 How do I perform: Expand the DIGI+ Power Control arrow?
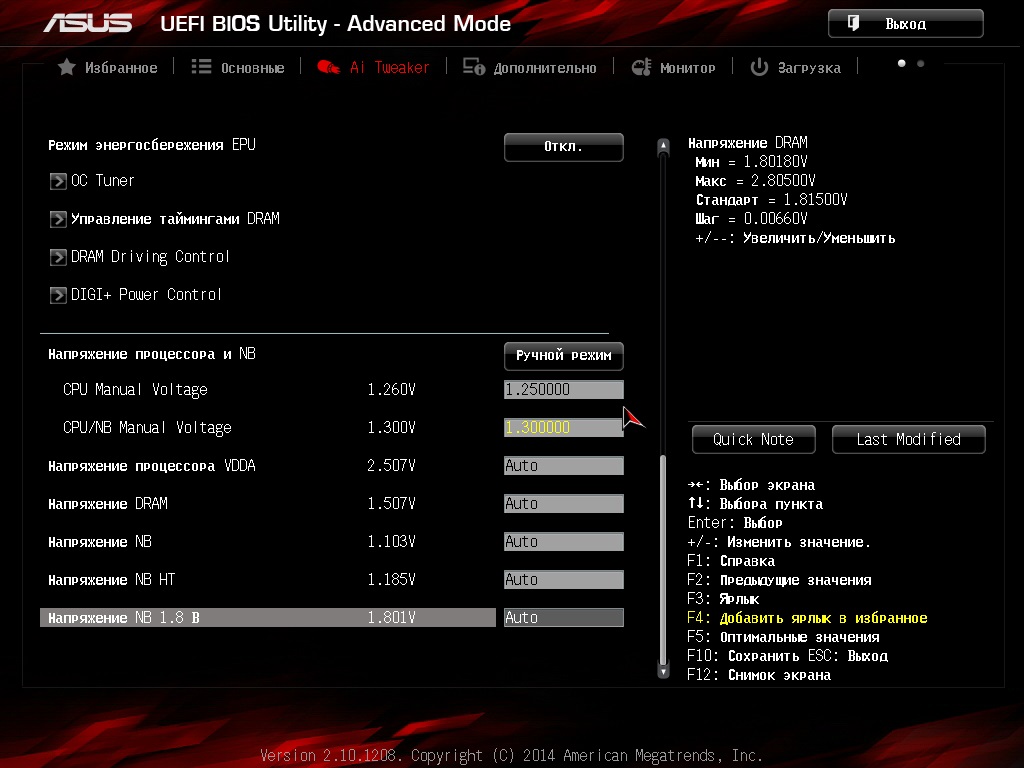[x=58, y=295]
